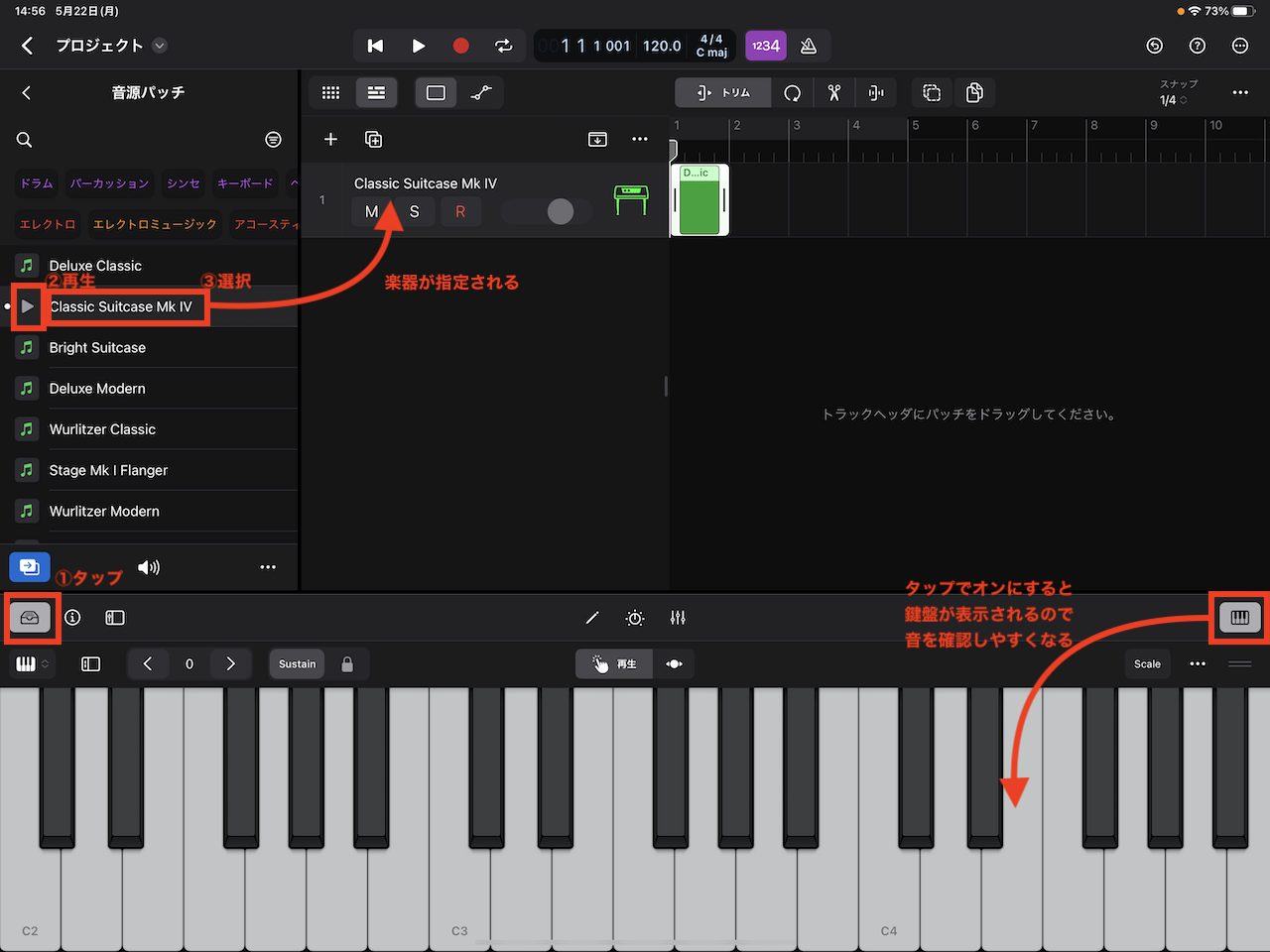
Task: Switch to Live Loops grid view
Action: coord(331,92)
